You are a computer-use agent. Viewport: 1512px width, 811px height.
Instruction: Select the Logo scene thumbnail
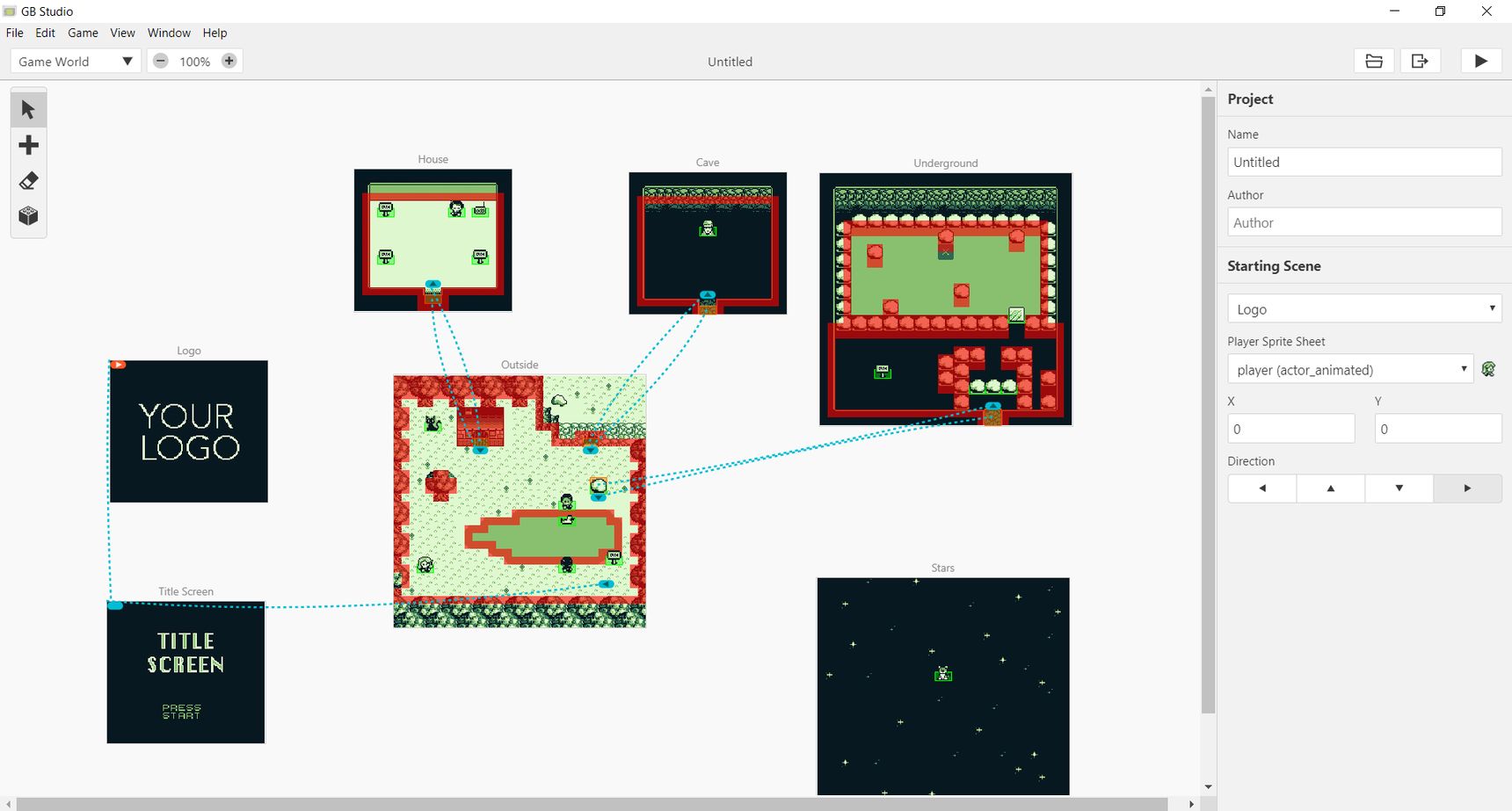[189, 431]
